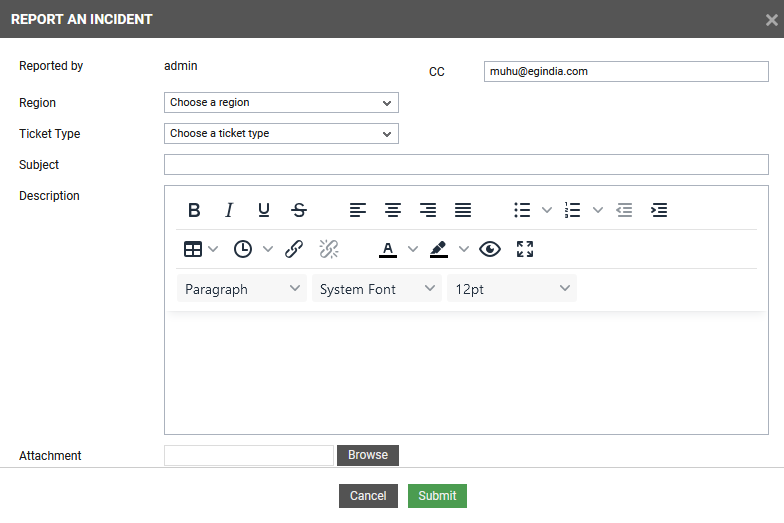Toggle the numbered list button

click(573, 210)
